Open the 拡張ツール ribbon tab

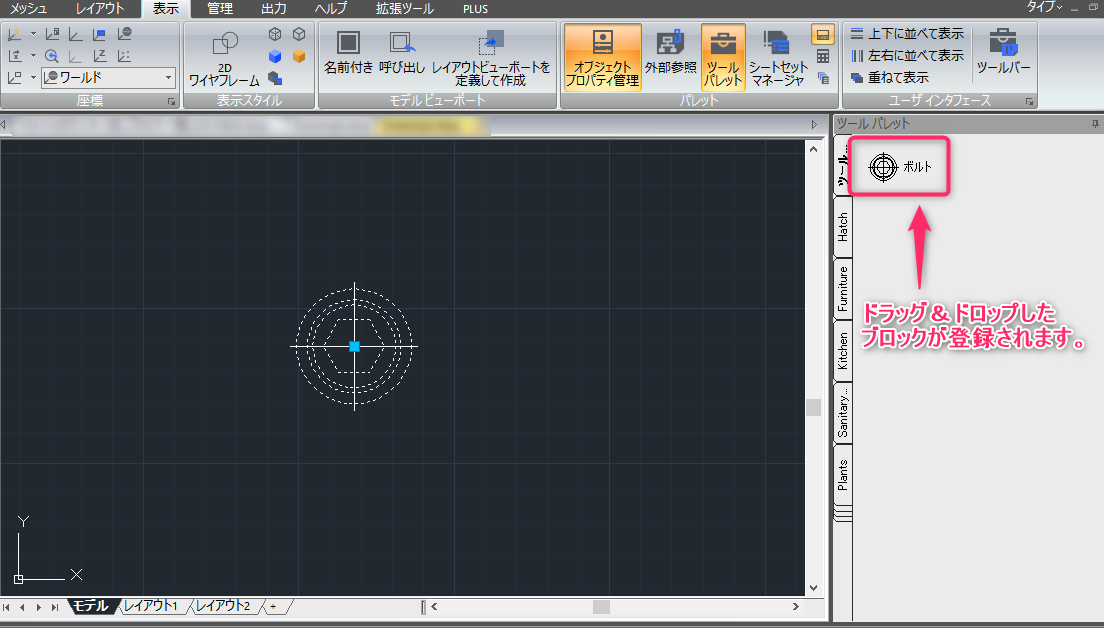(x=405, y=9)
